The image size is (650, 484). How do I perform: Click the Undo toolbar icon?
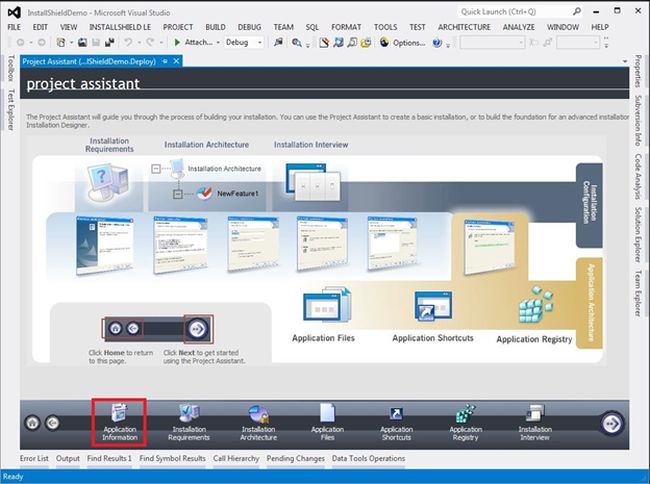point(128,42)
